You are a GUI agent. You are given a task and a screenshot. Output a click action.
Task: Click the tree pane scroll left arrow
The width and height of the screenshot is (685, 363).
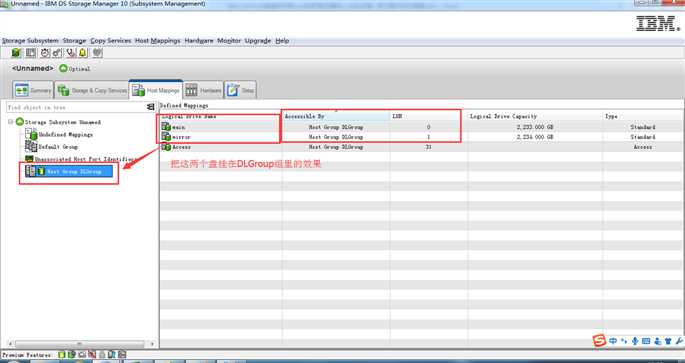tap(10, 344)
